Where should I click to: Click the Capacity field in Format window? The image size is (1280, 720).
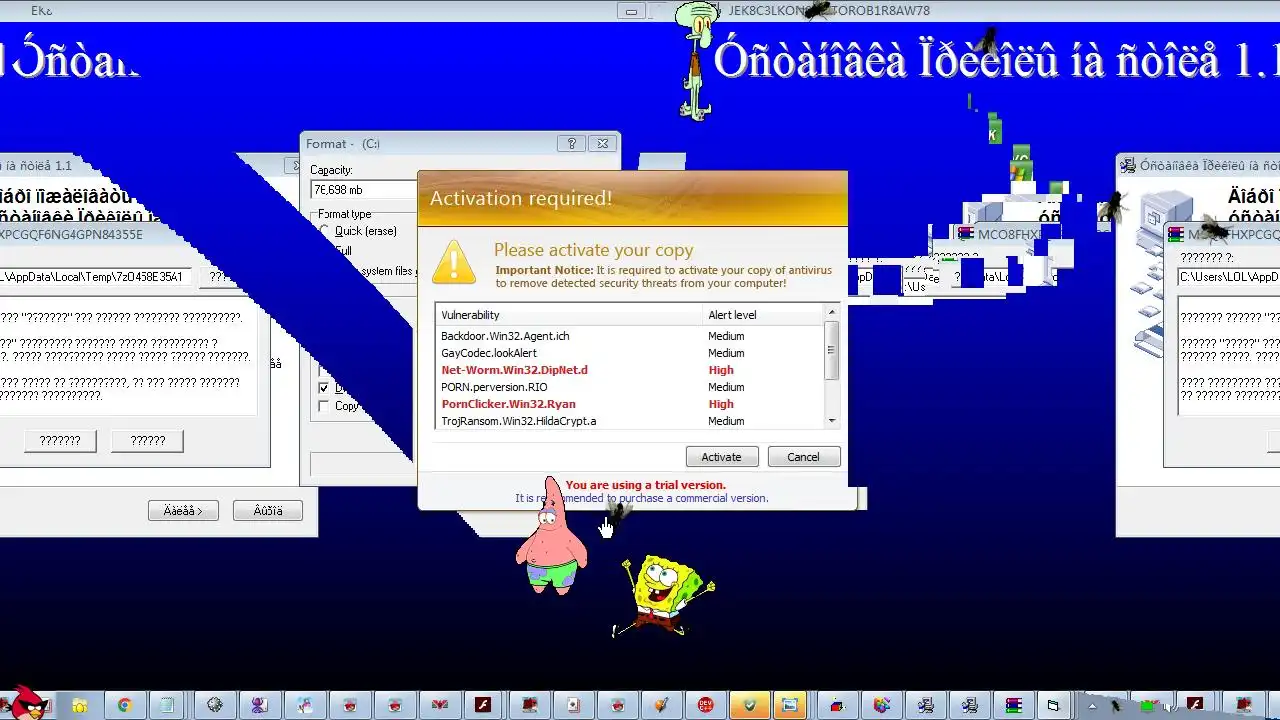click(363, 189)
